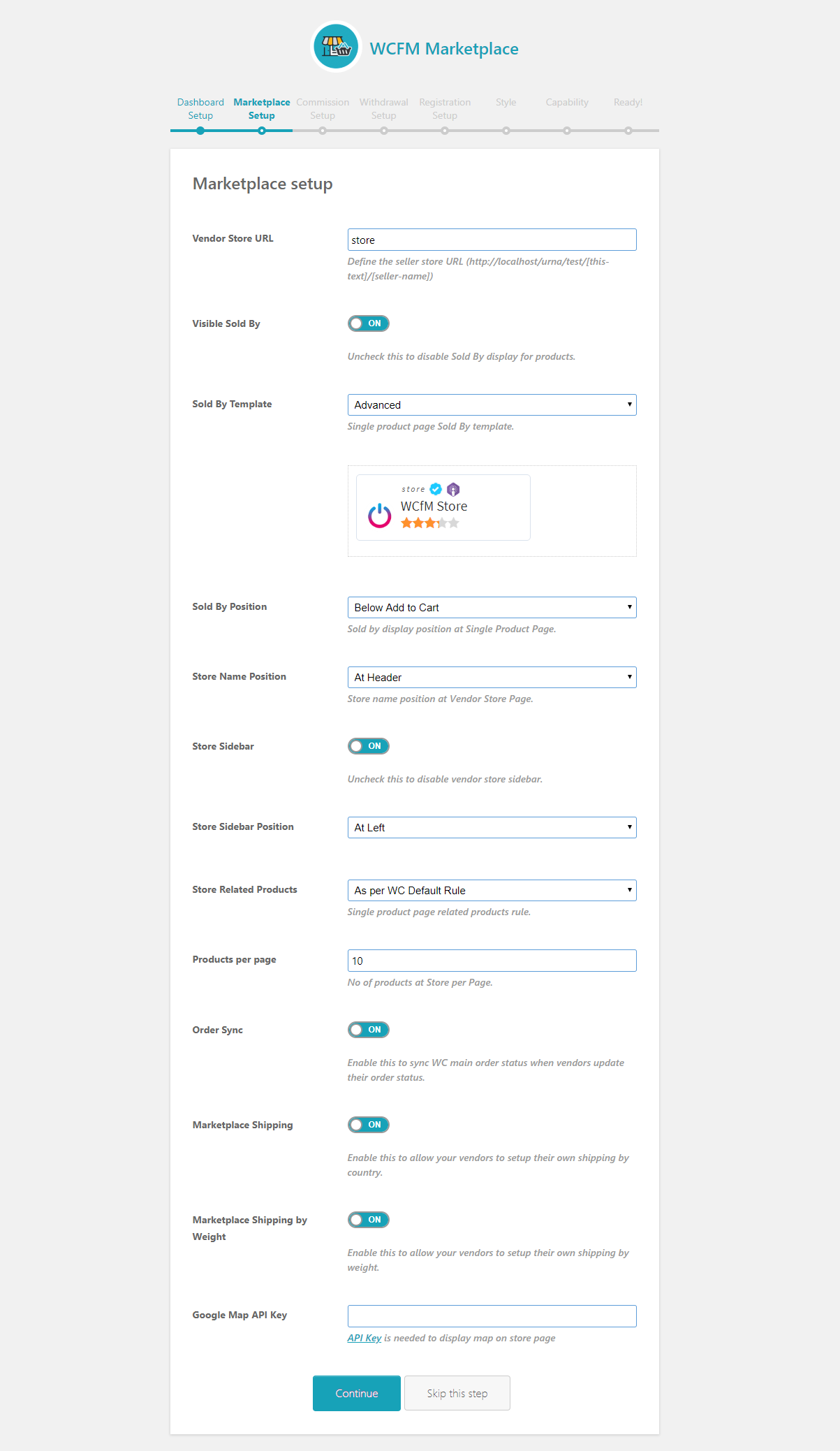840x1451 pixels.
Task: Jump to the Capability step
Action: 567,103
